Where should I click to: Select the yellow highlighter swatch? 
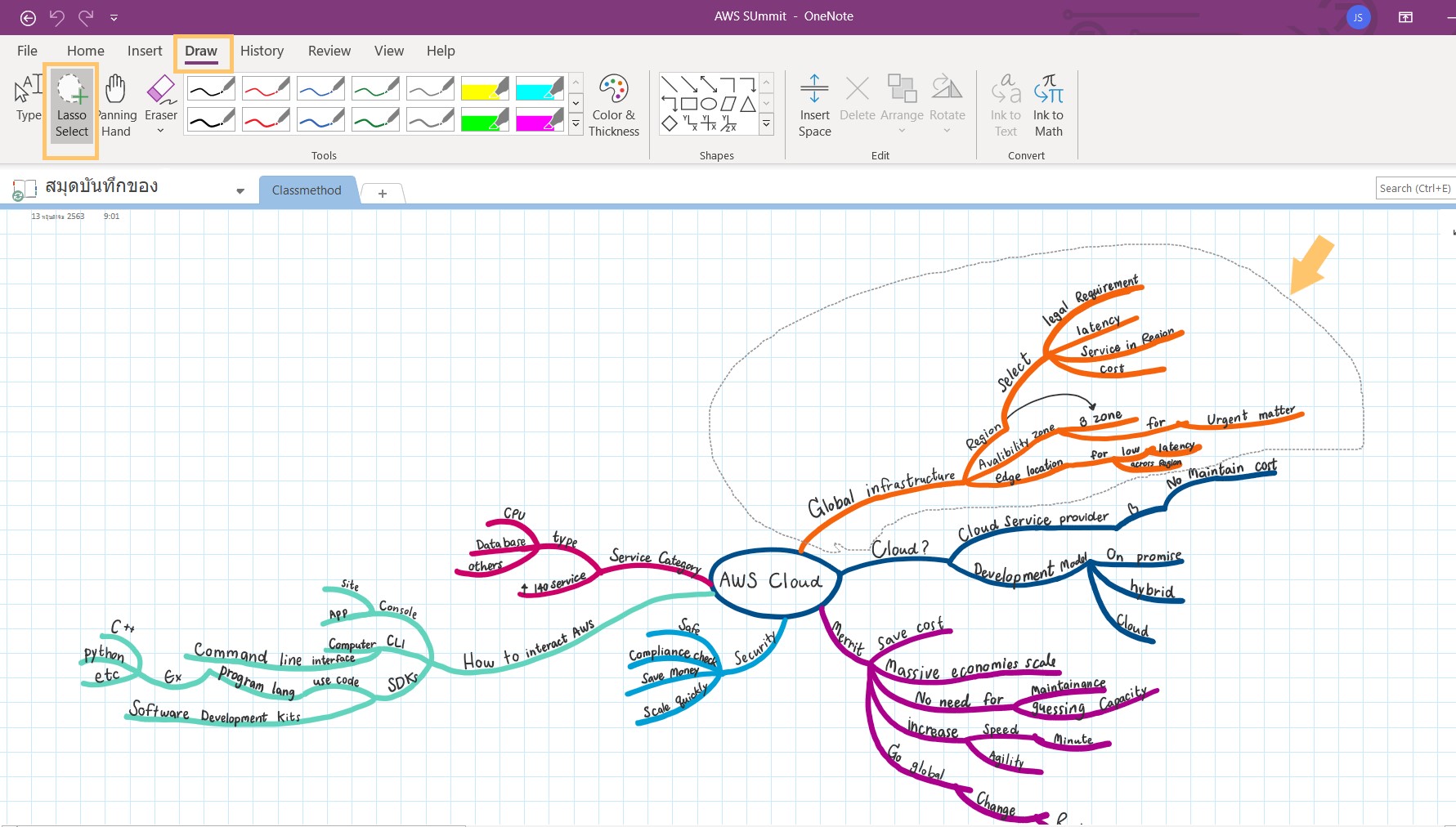coord(484,88)
